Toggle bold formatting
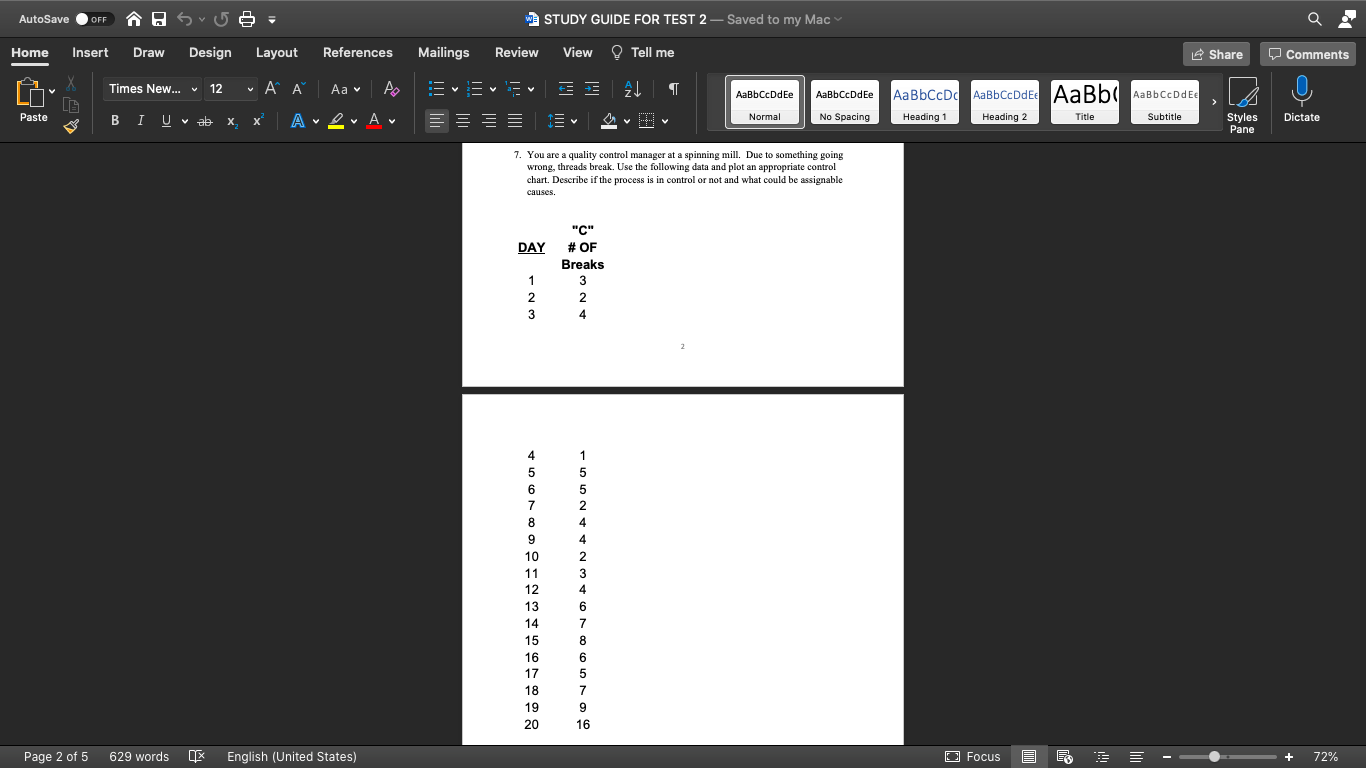Screen dimensions: 1366x768 pos(114,121)
